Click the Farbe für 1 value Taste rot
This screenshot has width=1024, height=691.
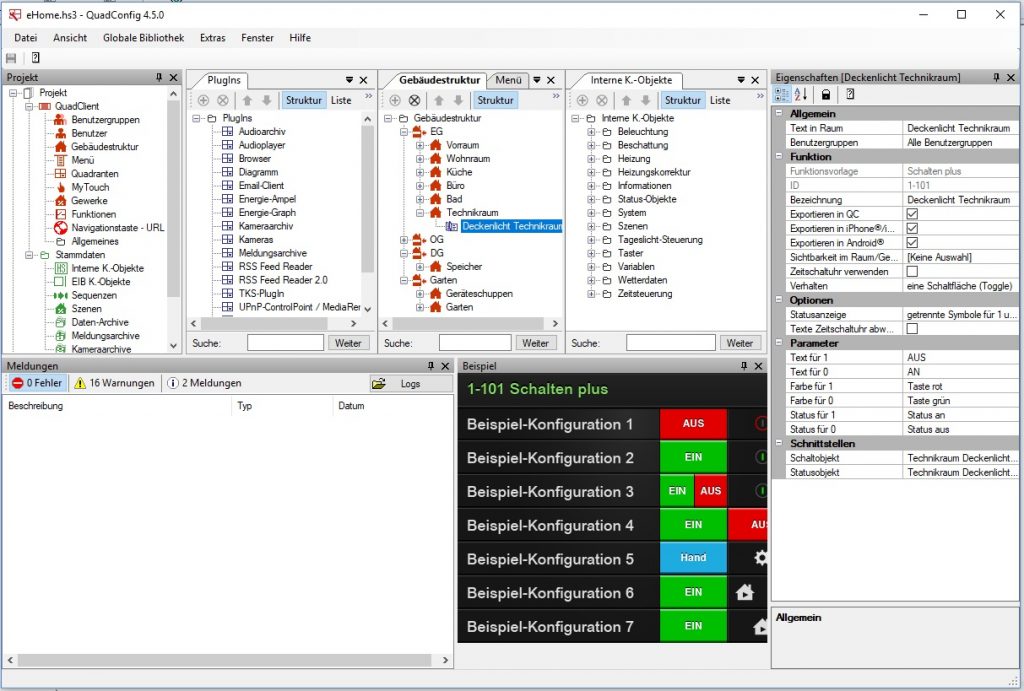pos(960,386)
